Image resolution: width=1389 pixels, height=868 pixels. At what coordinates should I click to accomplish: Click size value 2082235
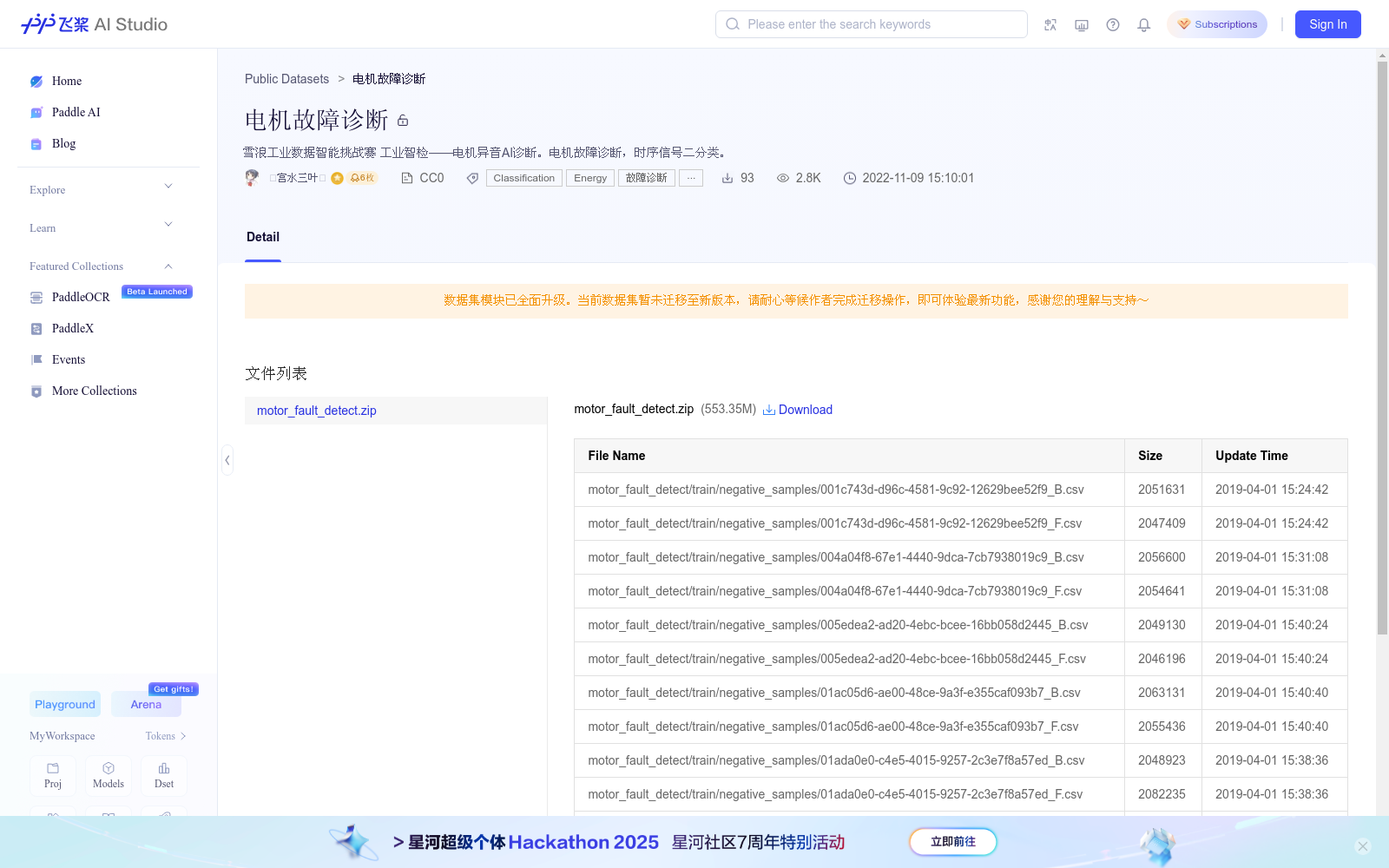pos(1162,794)
